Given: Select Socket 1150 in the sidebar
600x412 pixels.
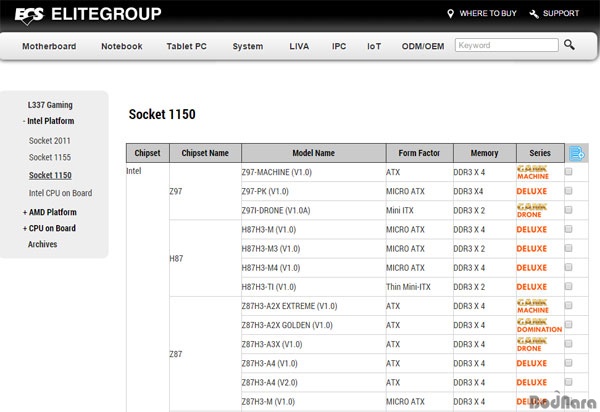Looking at the screenshot, I should (50, 175).
